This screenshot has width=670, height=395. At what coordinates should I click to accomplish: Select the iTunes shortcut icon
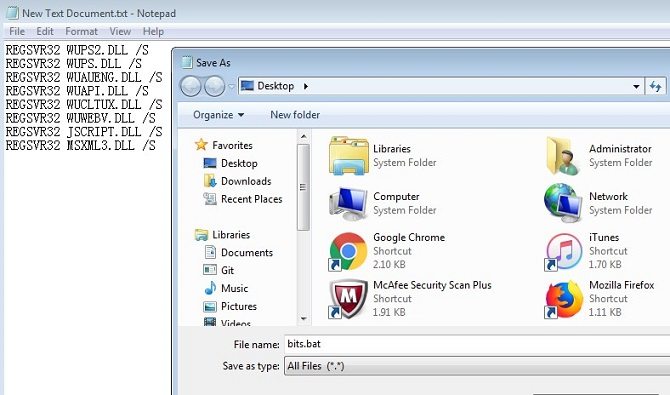(x=564, y=251)
